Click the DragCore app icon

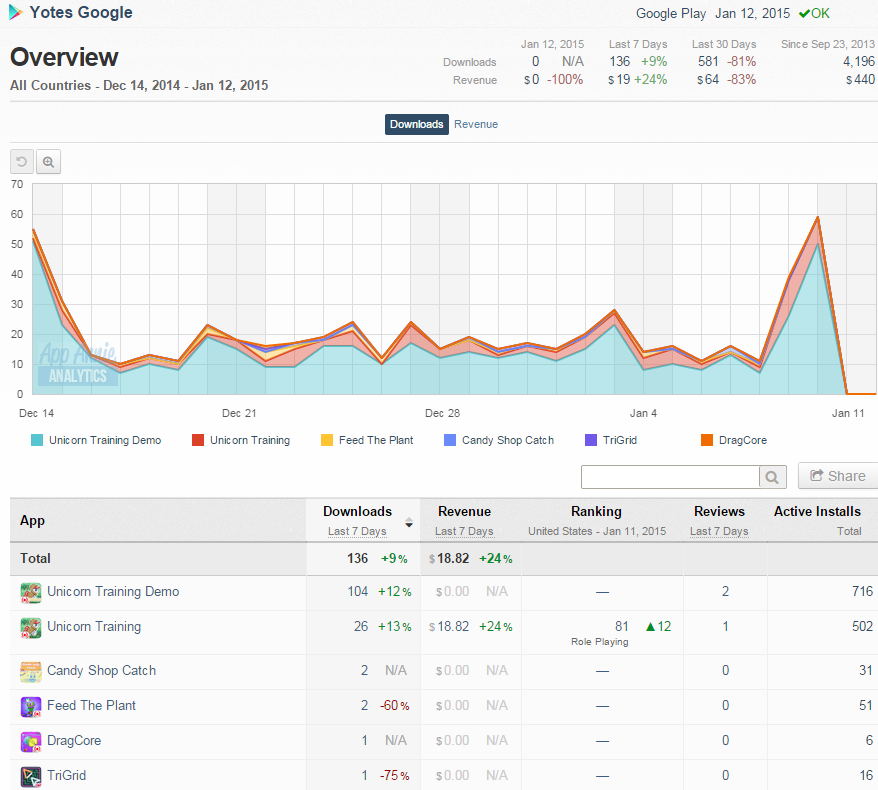[31, 742]
